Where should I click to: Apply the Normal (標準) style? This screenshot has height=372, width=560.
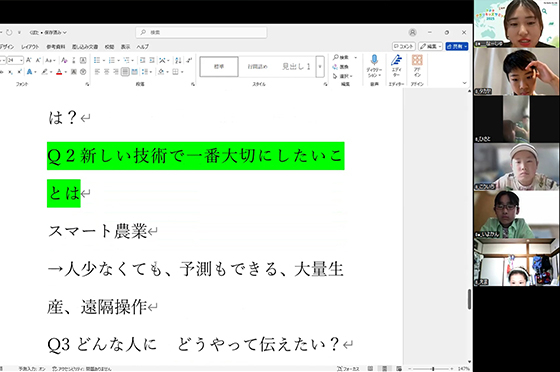click(x=219, y=66)
